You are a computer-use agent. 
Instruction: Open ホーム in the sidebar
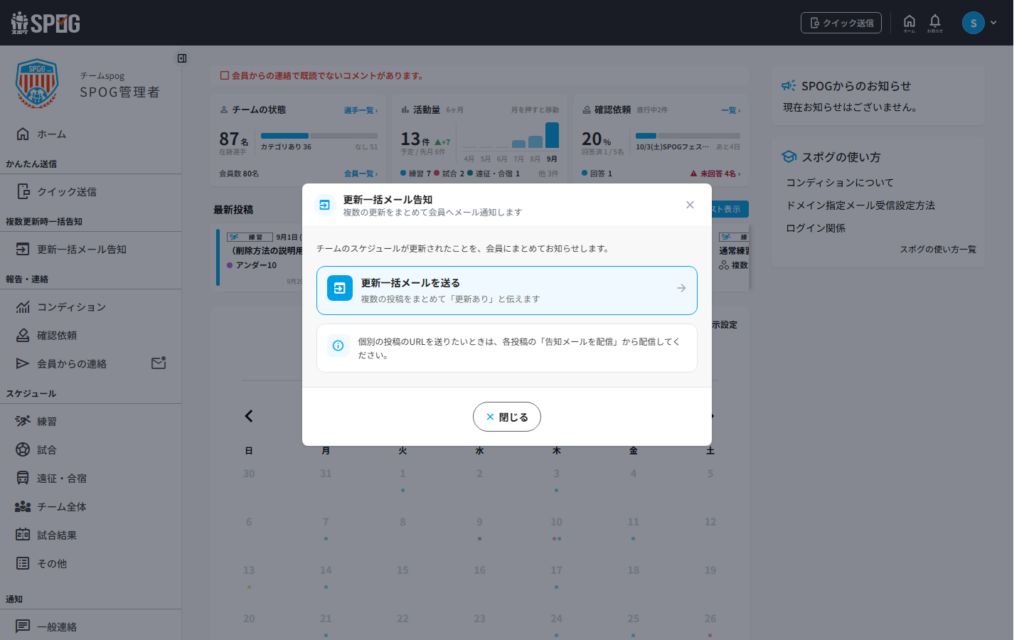pos(90,134)
